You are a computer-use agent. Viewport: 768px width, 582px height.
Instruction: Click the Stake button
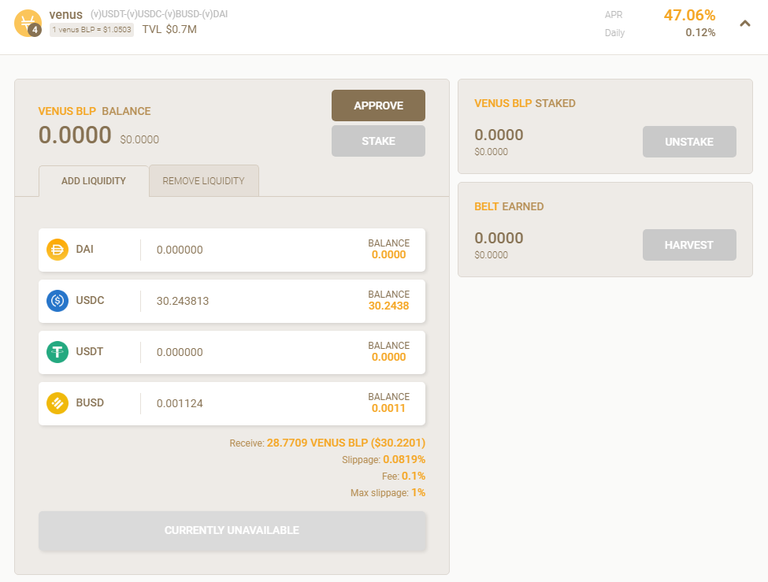(x=378, y=141)
